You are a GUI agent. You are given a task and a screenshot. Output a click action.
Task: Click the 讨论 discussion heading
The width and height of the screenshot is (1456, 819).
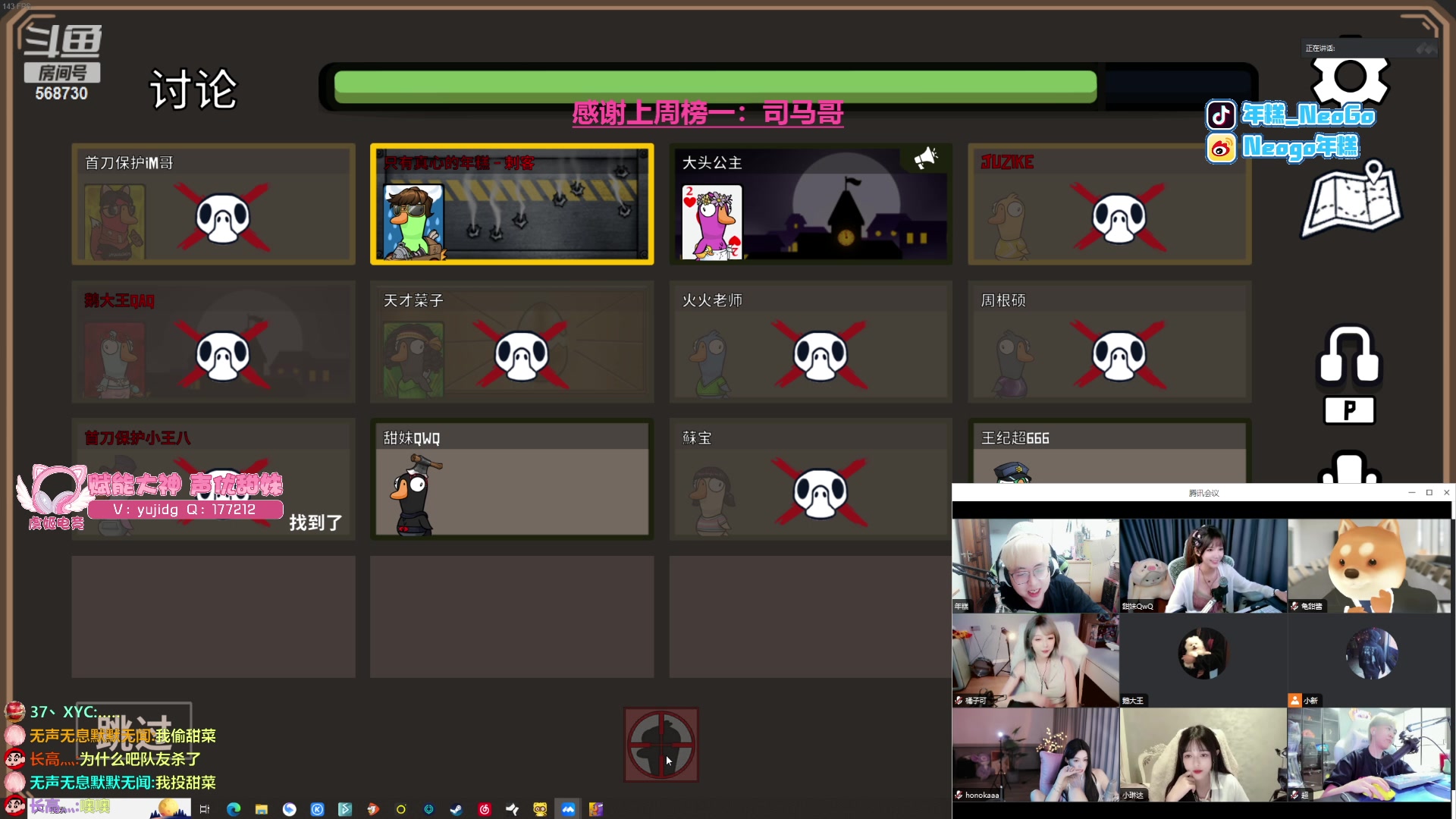193,89
